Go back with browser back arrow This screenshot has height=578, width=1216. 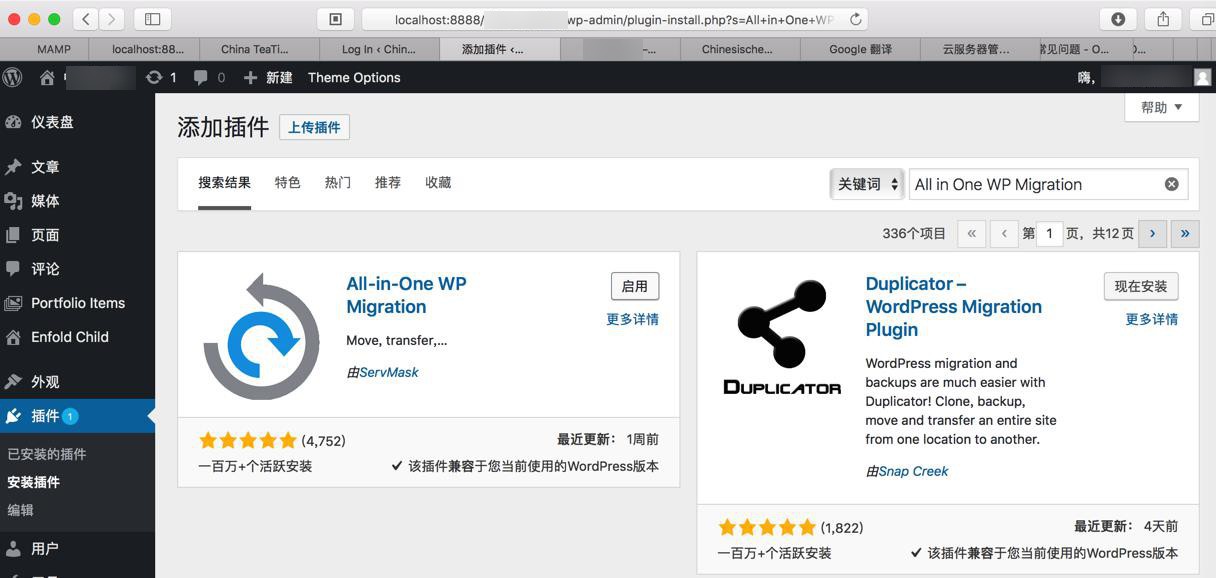(x=86, y=18)
